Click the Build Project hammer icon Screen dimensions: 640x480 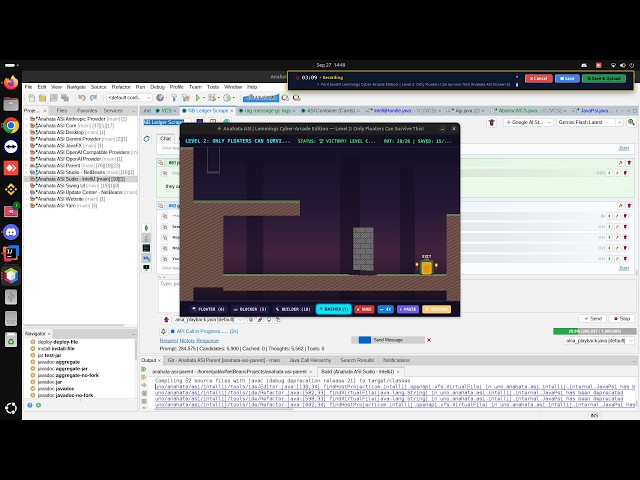174,98
